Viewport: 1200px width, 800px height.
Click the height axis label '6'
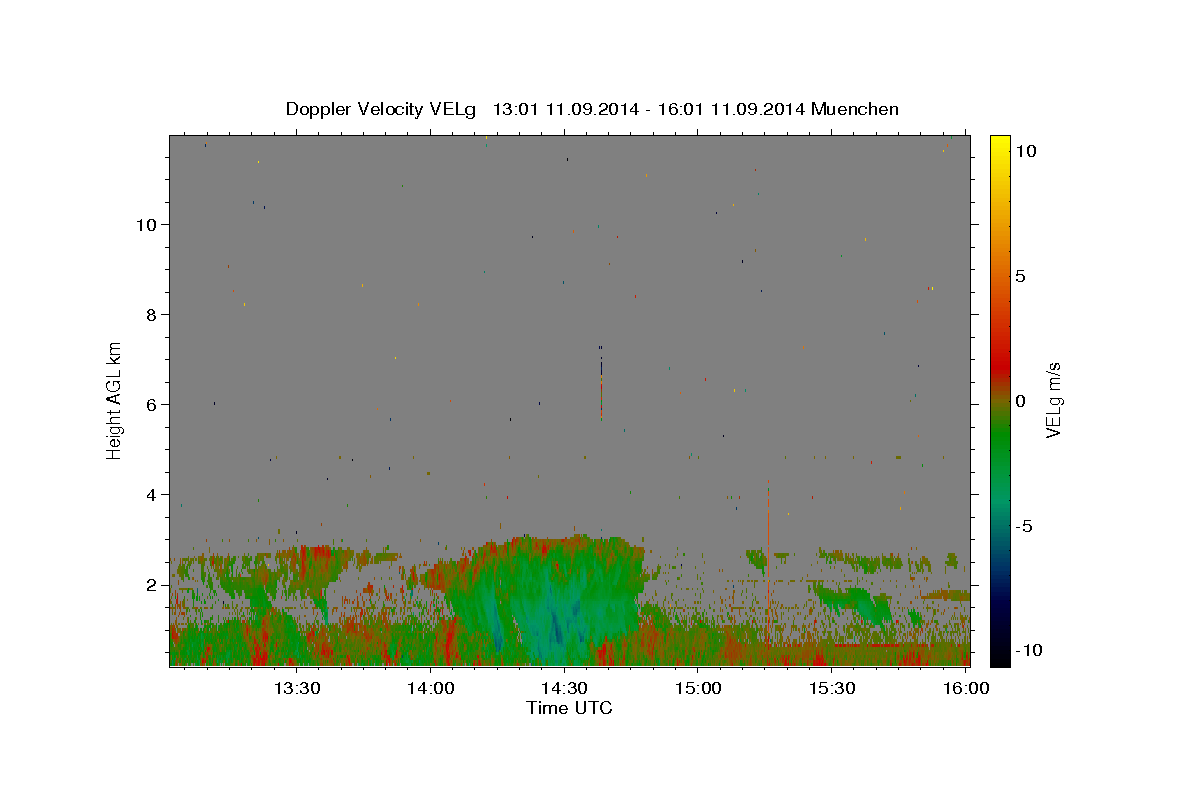click(x=153, y=405)
